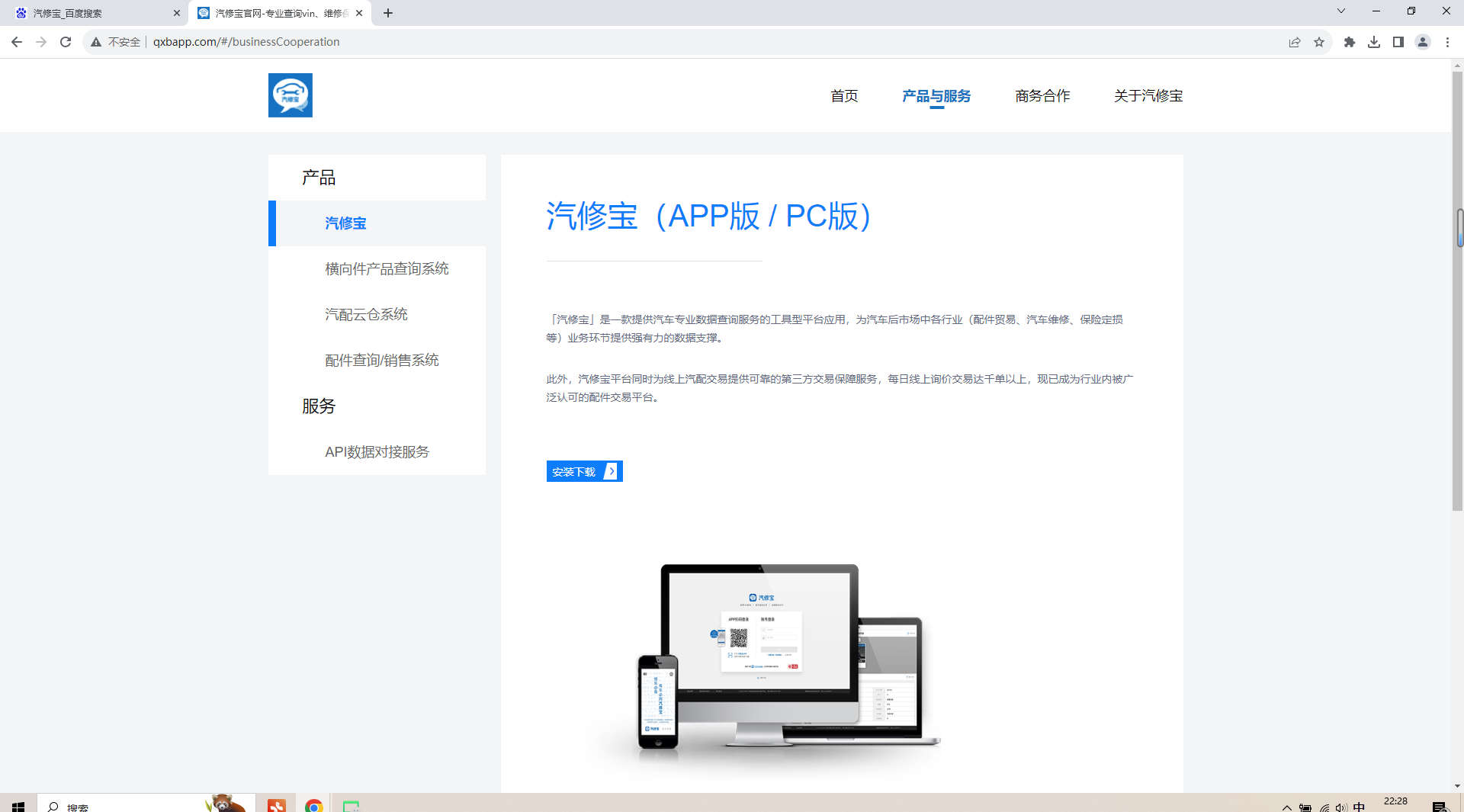Image resolution: width=1464 pixels, height=812 pixels.
Task: Go back to the previous page
Action: 17,42
